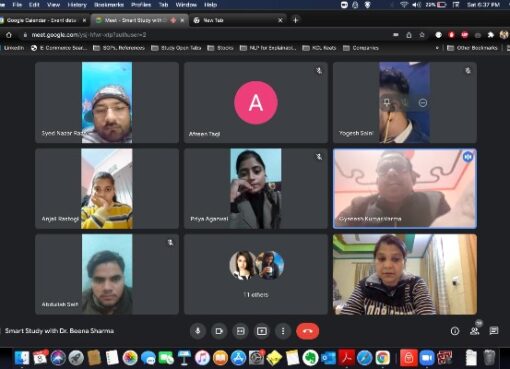Open the Extensions puzzle icon
The image size is (510, 369).
pyautogui.click(x=490, y=35)
